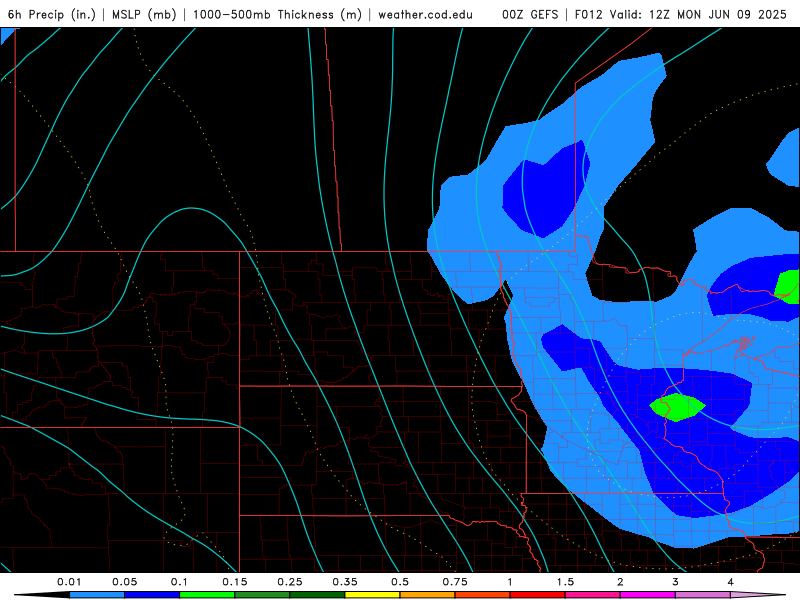Click the '0.1' colorbar tick label
Viewport: 800px width, 600px height.
click(179, 582)
